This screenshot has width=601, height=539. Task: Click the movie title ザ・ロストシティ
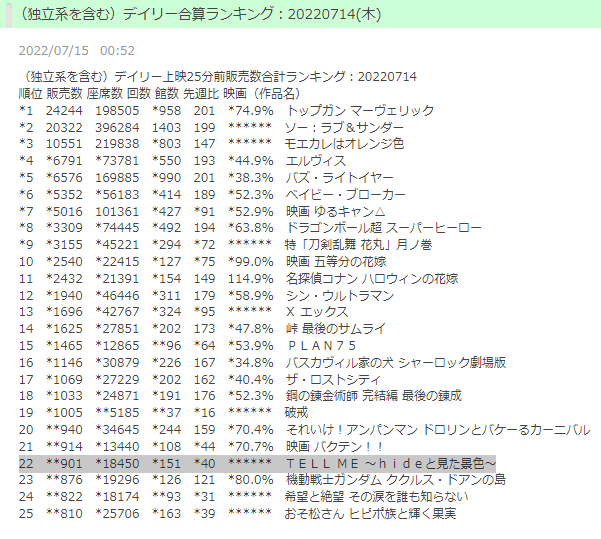(x=333, y=380)
